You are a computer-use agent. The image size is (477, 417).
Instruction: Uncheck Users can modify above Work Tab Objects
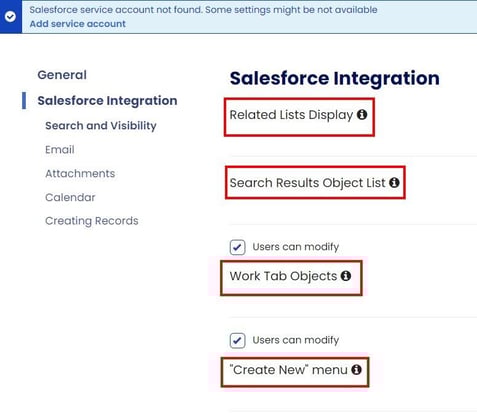[x=237, y=247]
